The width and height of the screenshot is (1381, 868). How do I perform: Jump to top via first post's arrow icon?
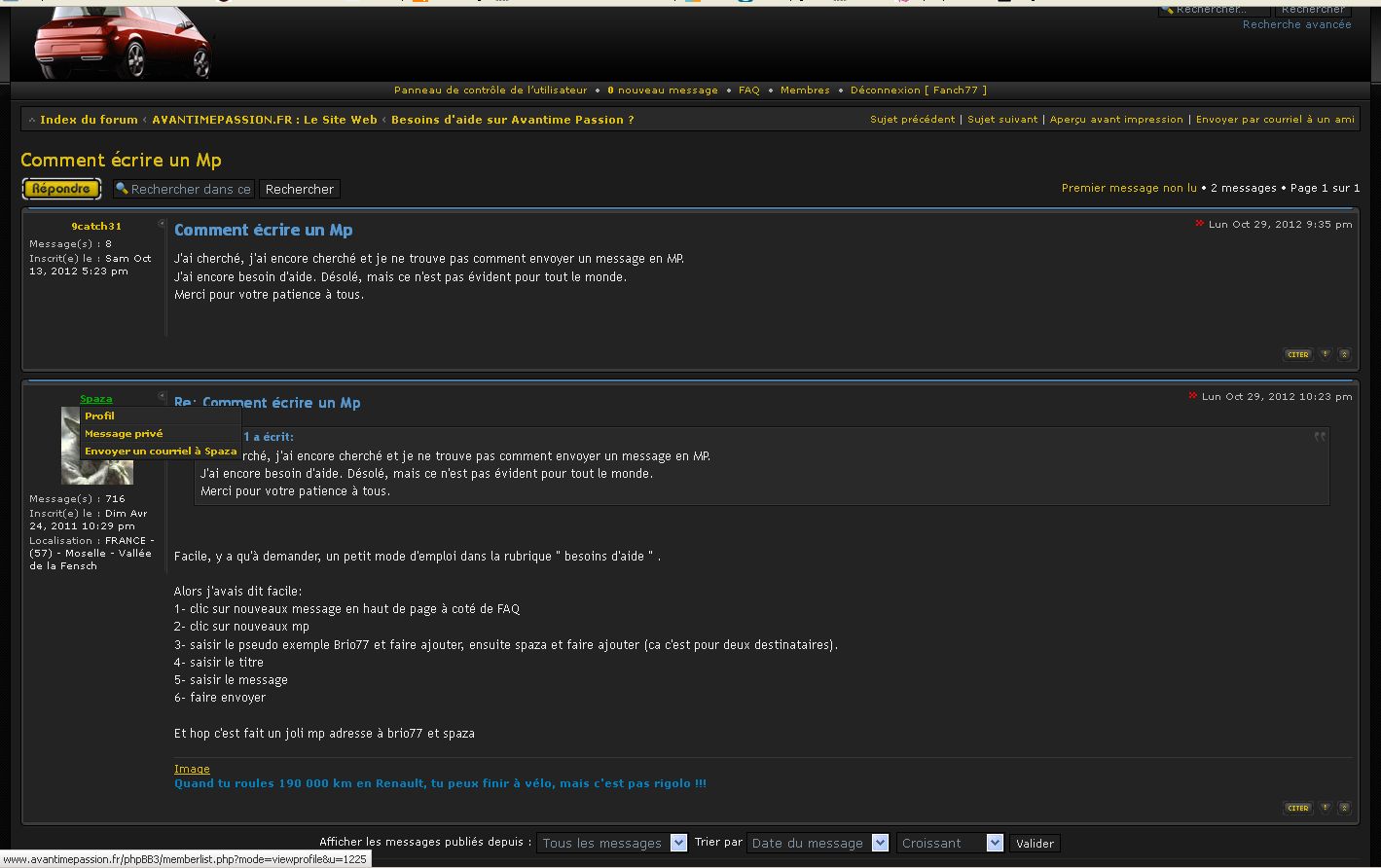pyautogui.click(x=1344, y=355)
